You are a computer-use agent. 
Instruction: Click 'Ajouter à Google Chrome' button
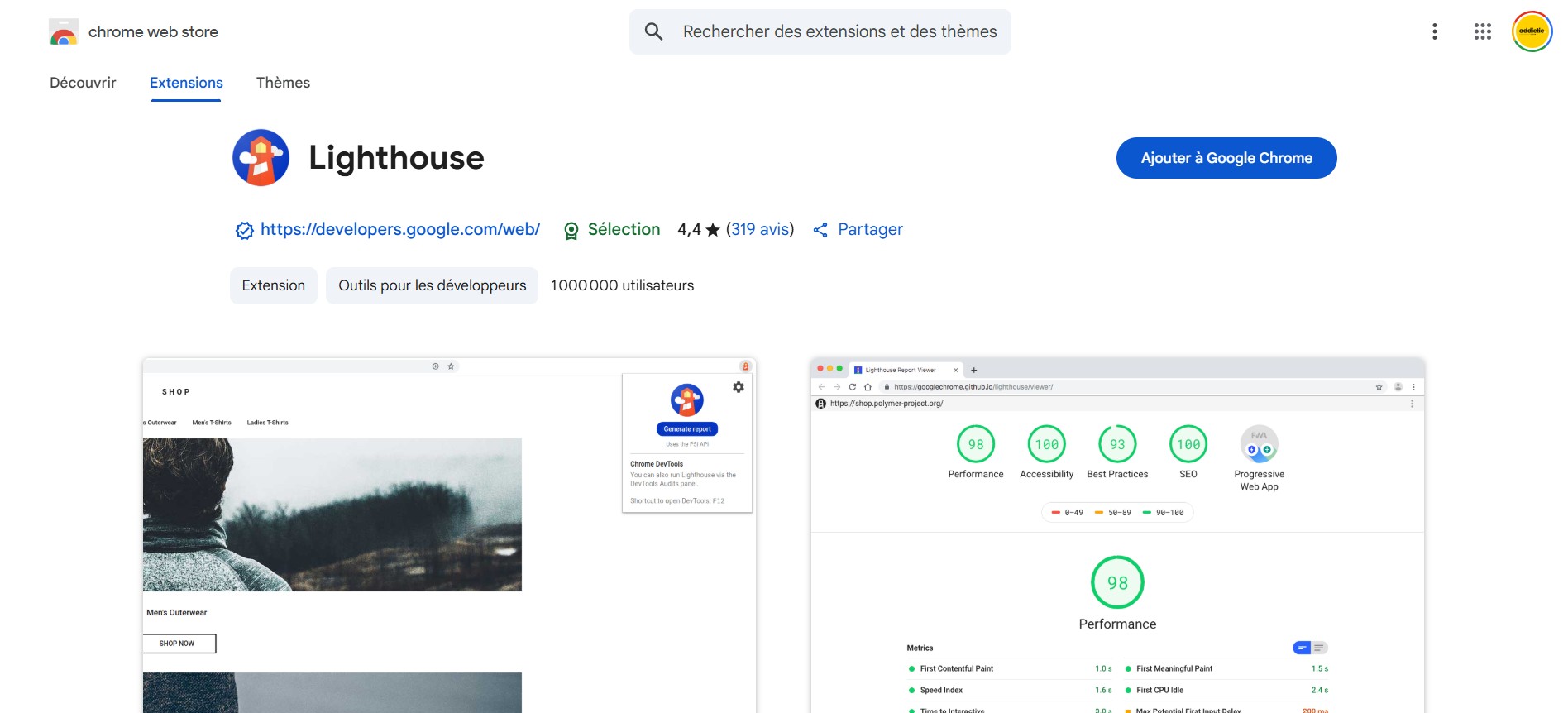point(1226,158)
